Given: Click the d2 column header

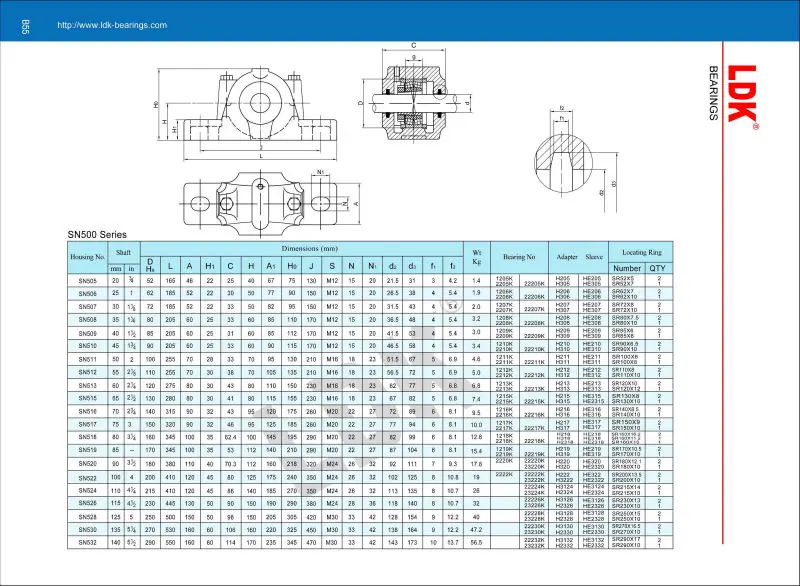Looking at the screenshot, I should [392, 266].
